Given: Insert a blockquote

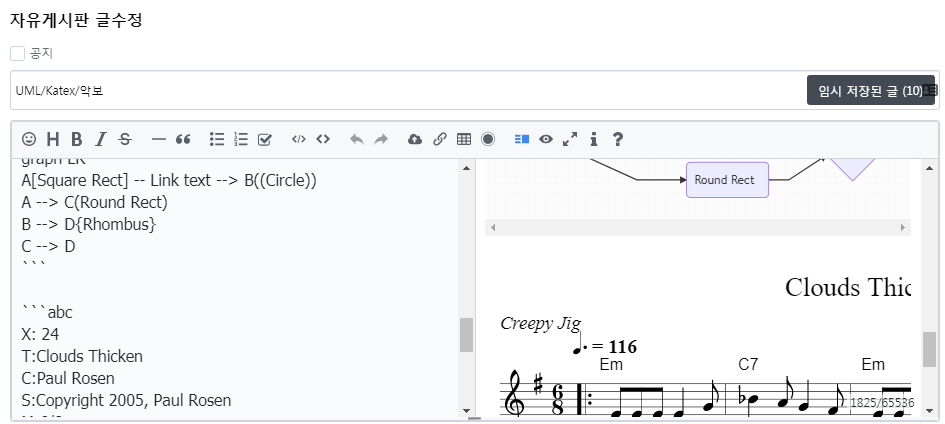Looking at the screenshot, I should (183, 139).
